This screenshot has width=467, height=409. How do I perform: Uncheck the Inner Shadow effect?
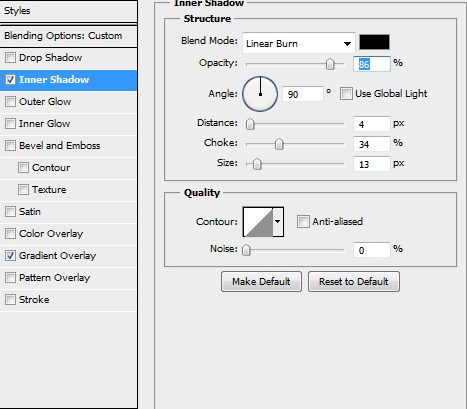[10, 80]
